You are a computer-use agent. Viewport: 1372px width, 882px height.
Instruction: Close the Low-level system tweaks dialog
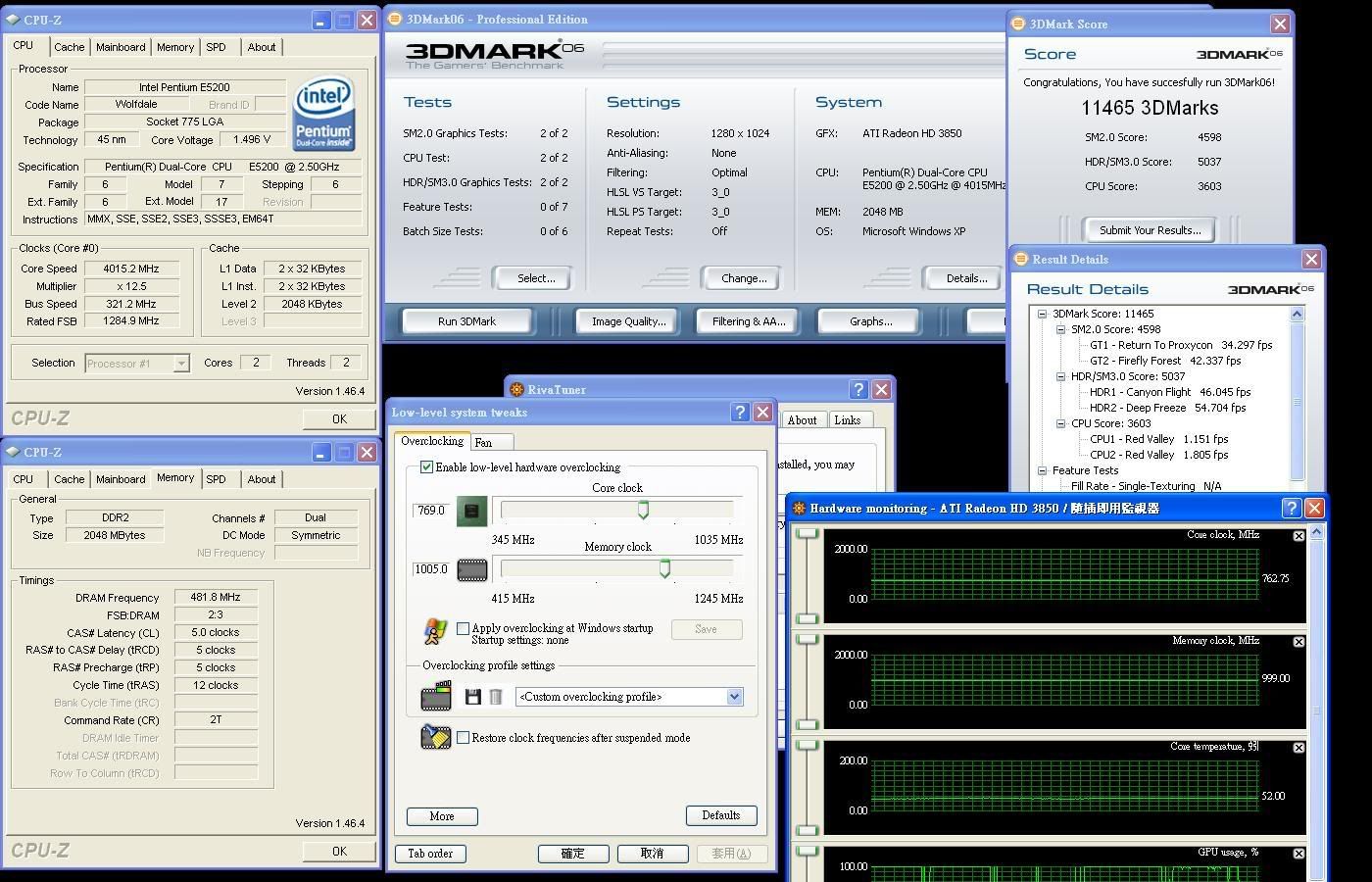762,413
